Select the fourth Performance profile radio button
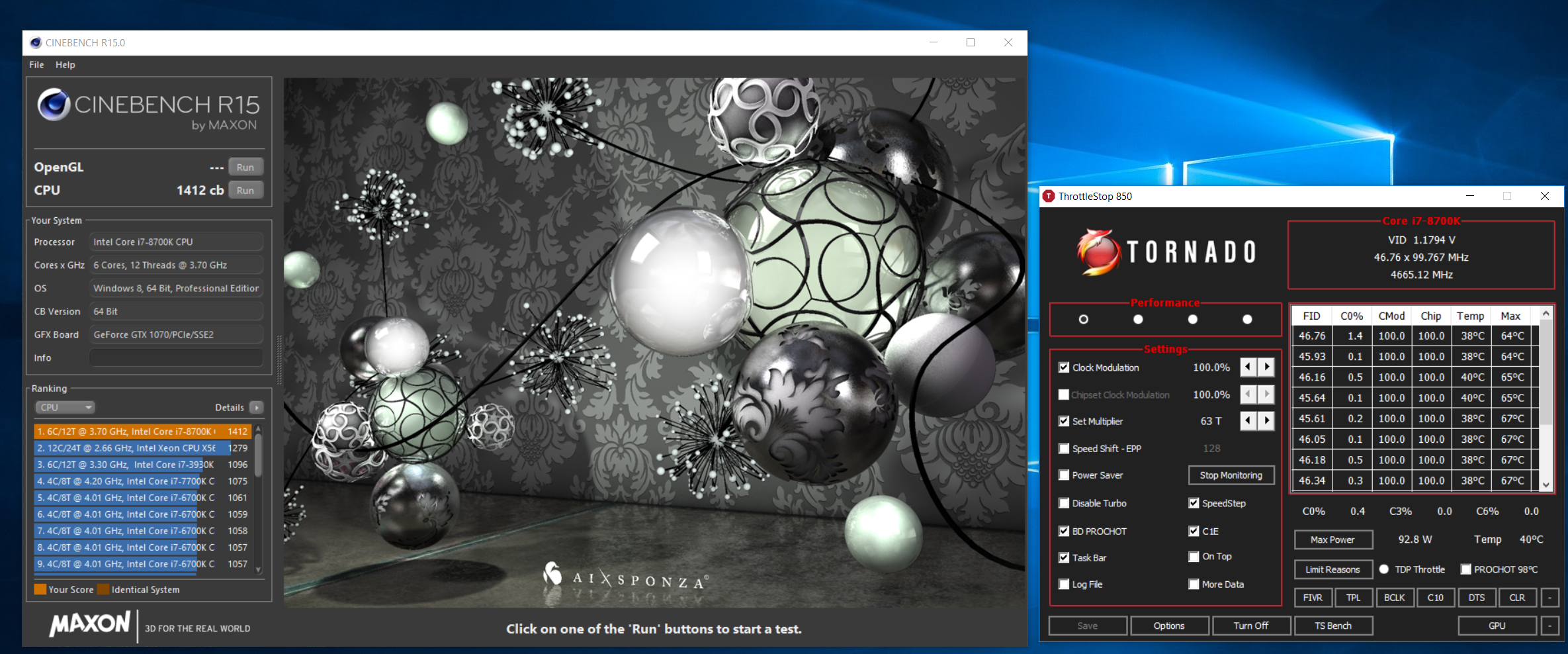1568x654 pixels. pyautogui.click(x=1247, y=319)
